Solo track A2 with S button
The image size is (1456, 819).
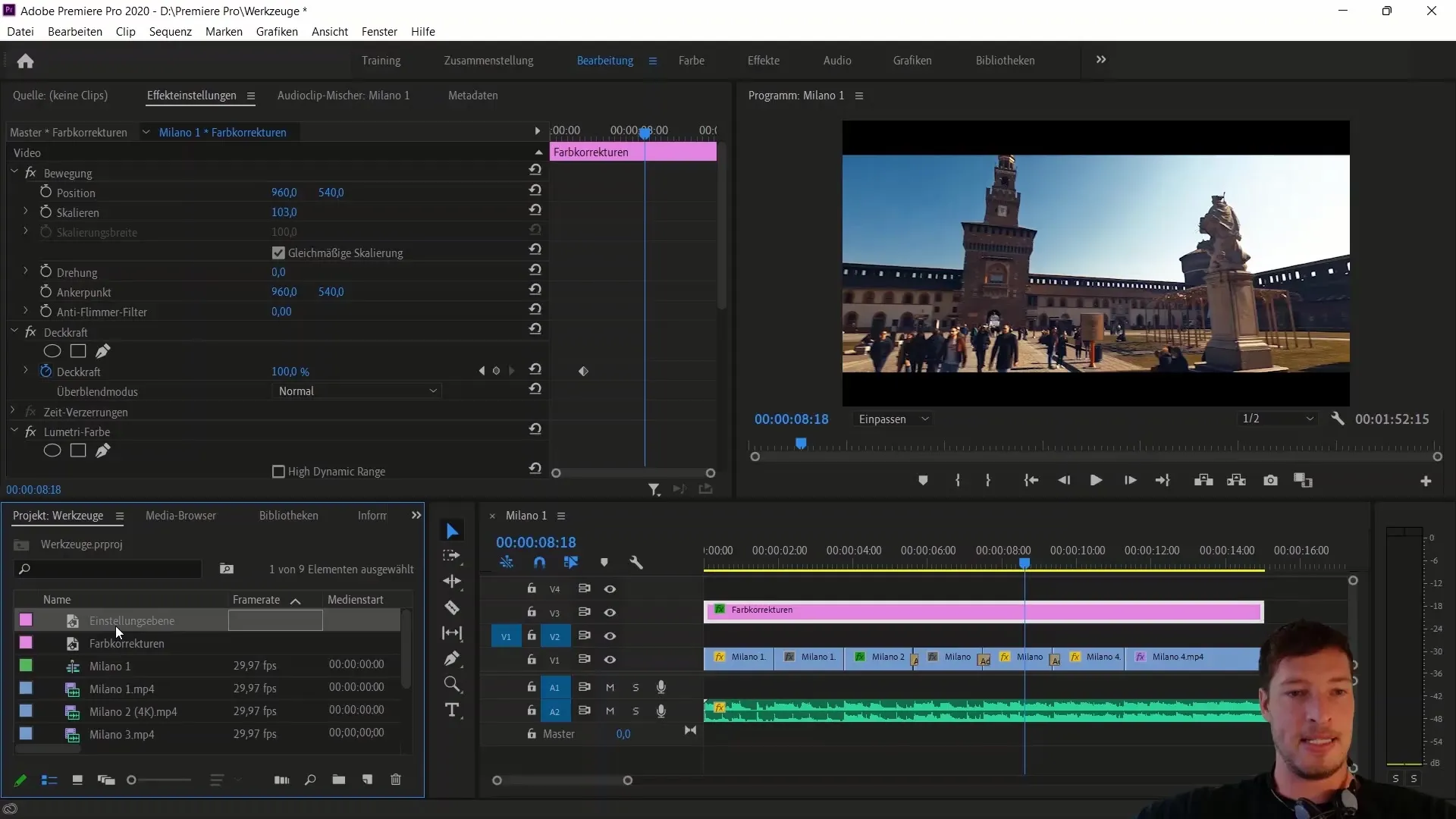click(635, 711)
